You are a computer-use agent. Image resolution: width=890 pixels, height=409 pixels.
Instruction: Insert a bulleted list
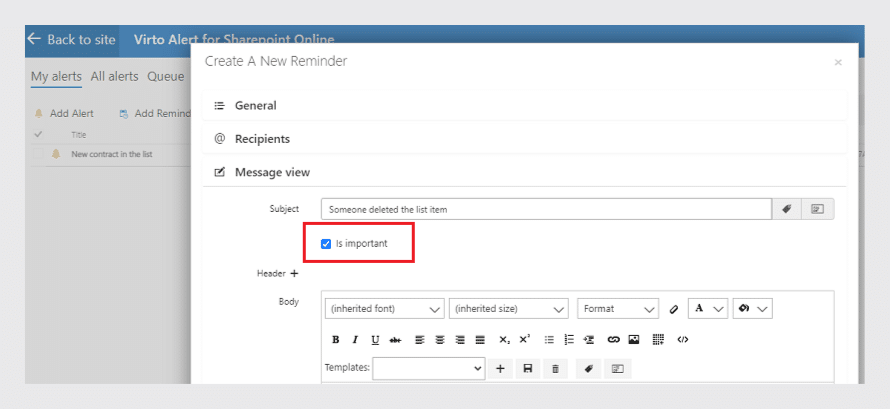pyautogui.click(x=549, y=340)
